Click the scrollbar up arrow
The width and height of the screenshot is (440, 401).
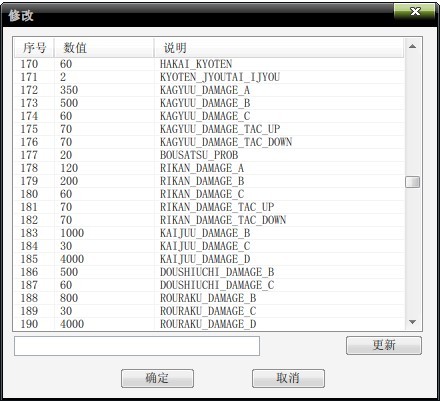pos(412,46)
